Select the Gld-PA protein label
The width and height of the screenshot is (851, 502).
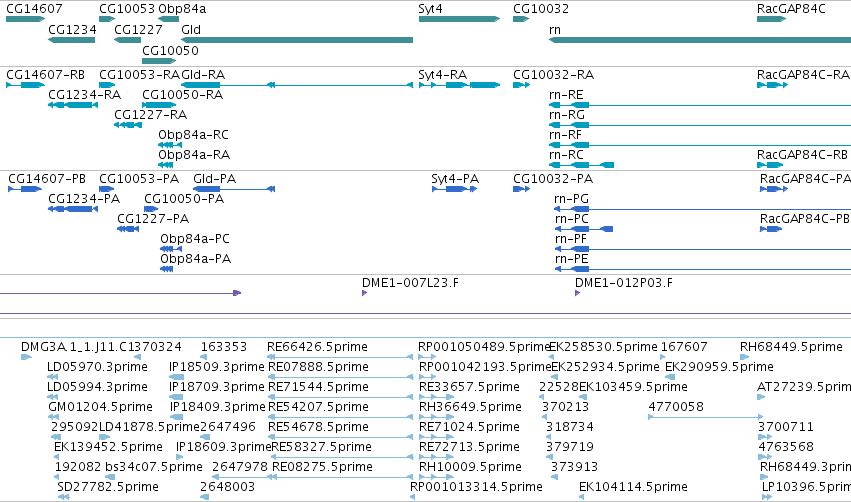214,179
